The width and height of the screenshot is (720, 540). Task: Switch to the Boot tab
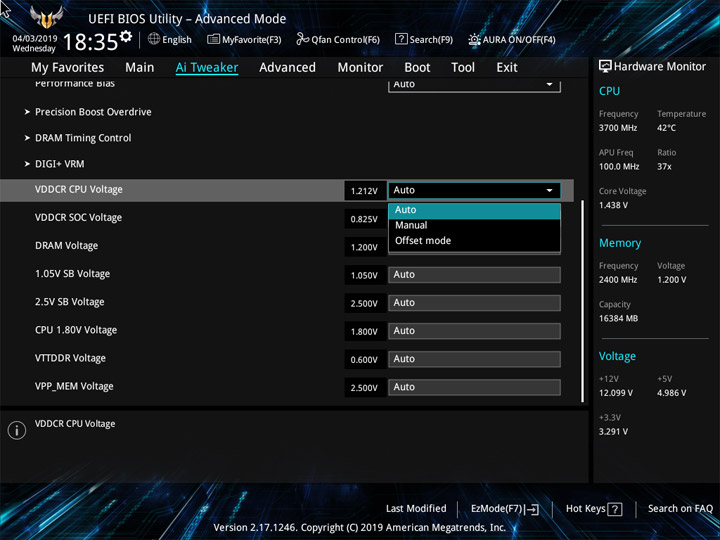[x=417, y=68]
